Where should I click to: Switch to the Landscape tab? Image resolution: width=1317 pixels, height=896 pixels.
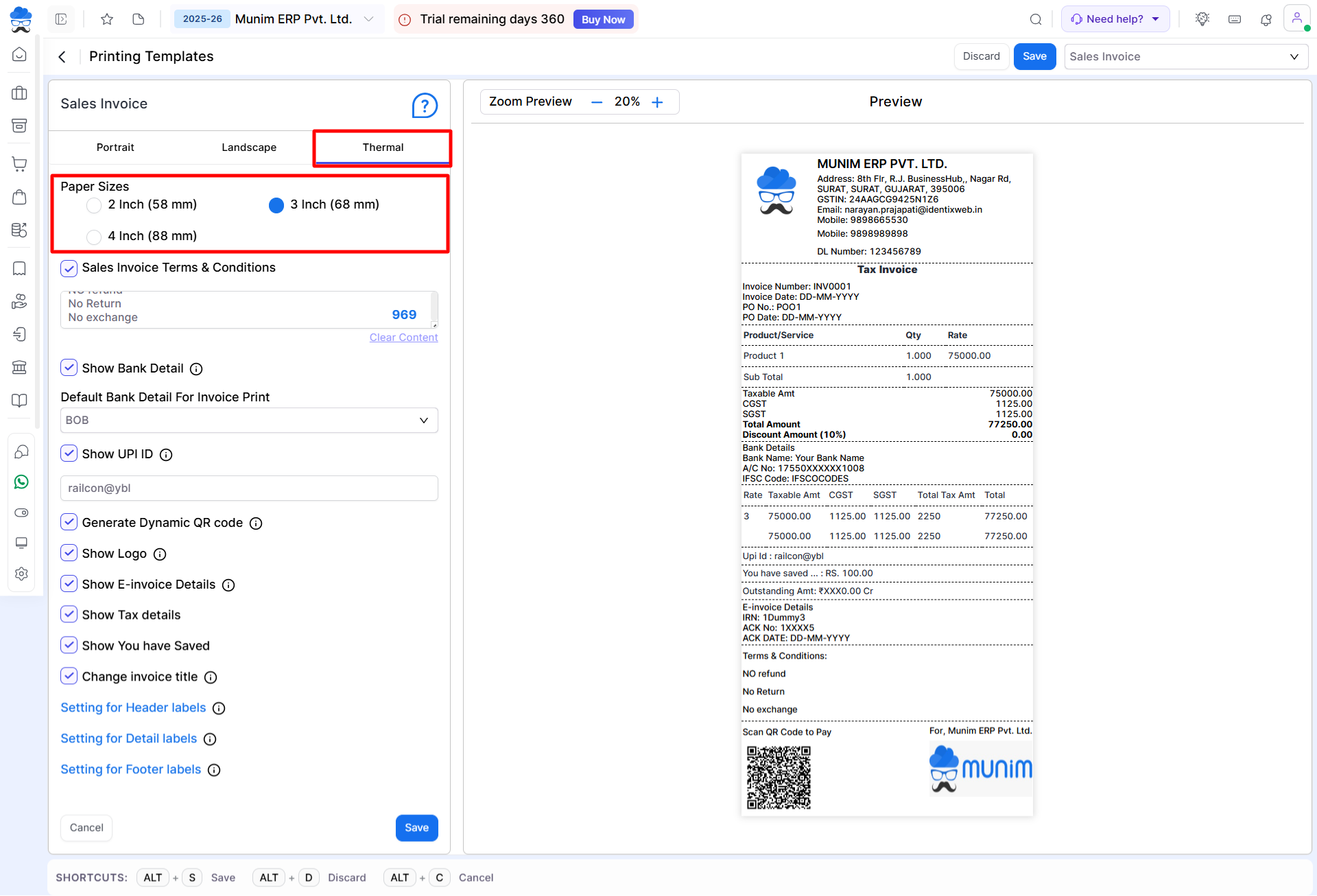pyautogui.click(x=249, y=148)
